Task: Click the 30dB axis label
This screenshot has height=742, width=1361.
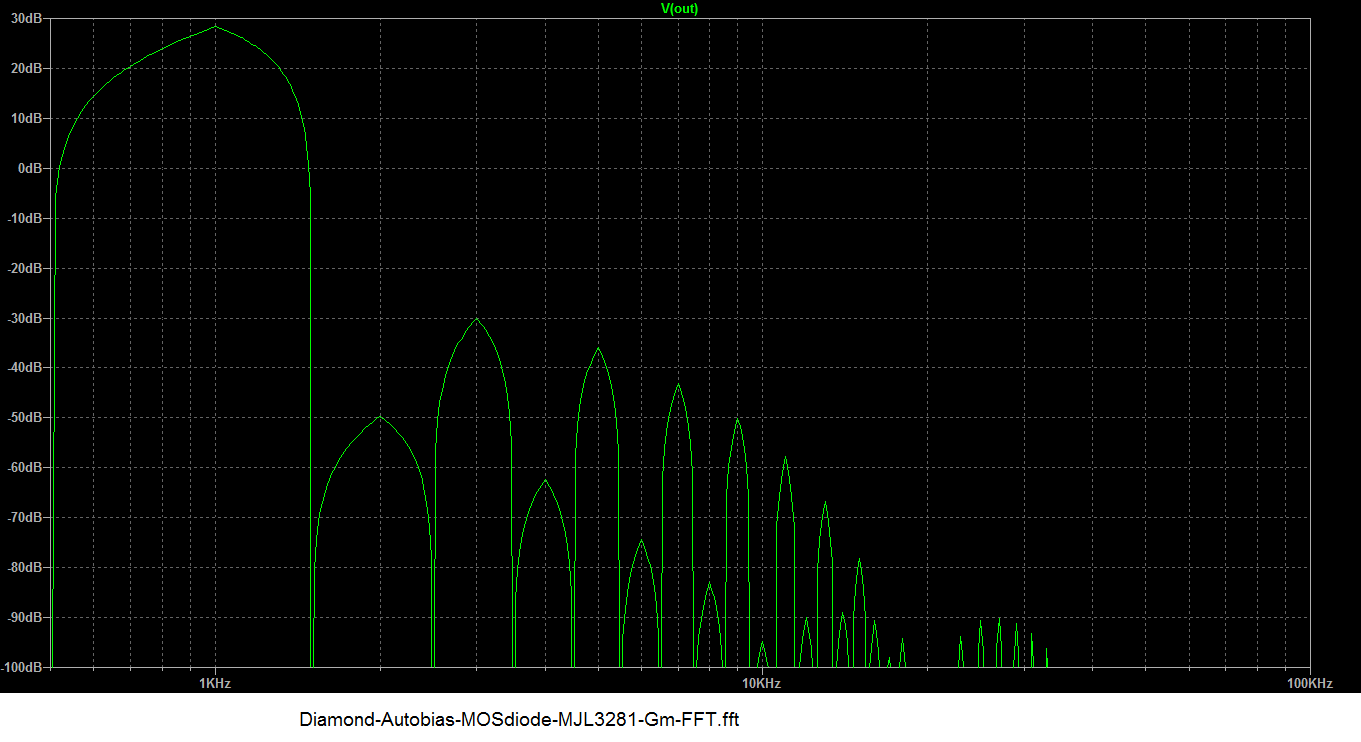Action: tap(28, 19)
